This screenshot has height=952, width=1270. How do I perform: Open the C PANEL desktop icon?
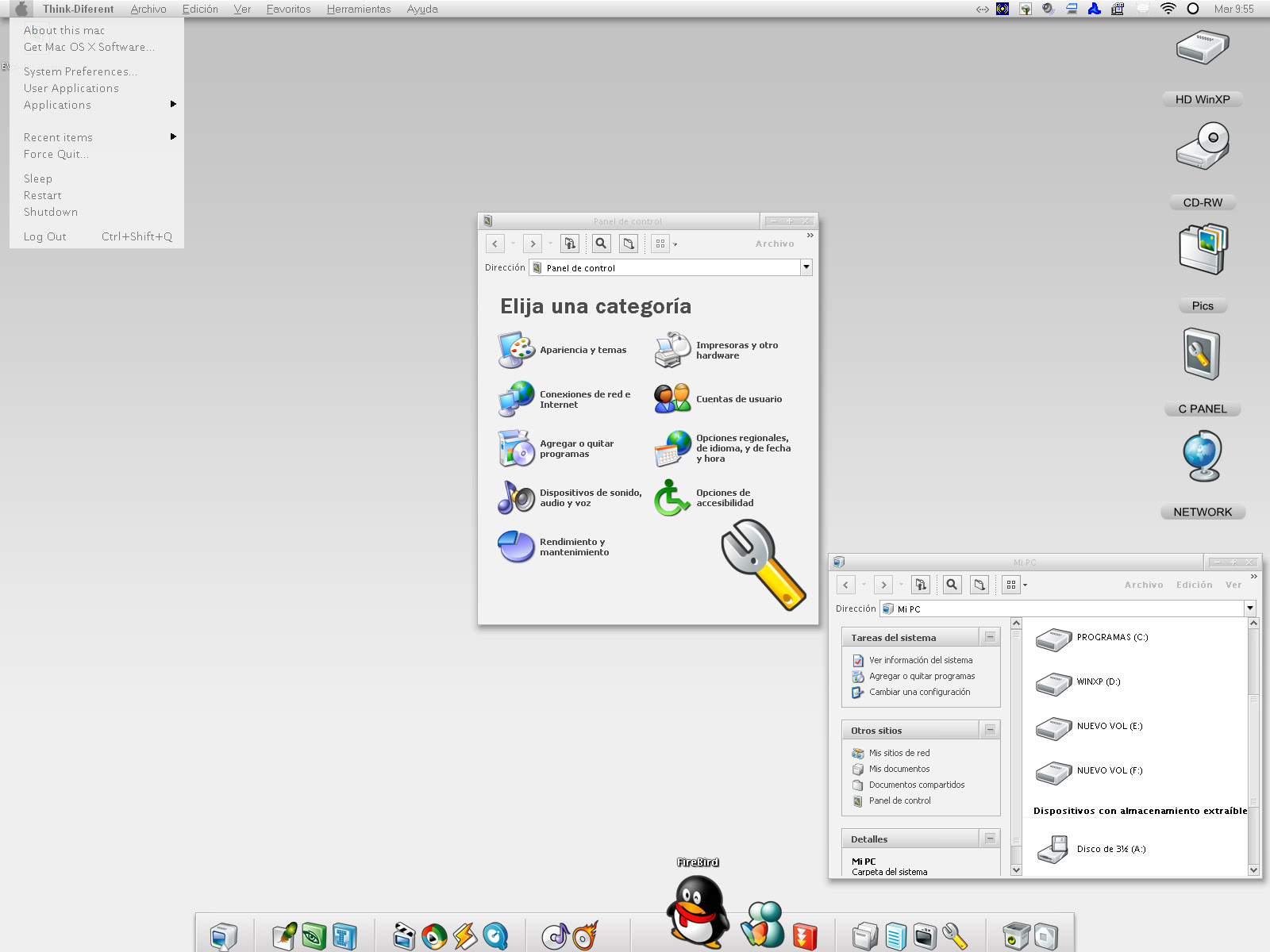[x=1202, y=355]
